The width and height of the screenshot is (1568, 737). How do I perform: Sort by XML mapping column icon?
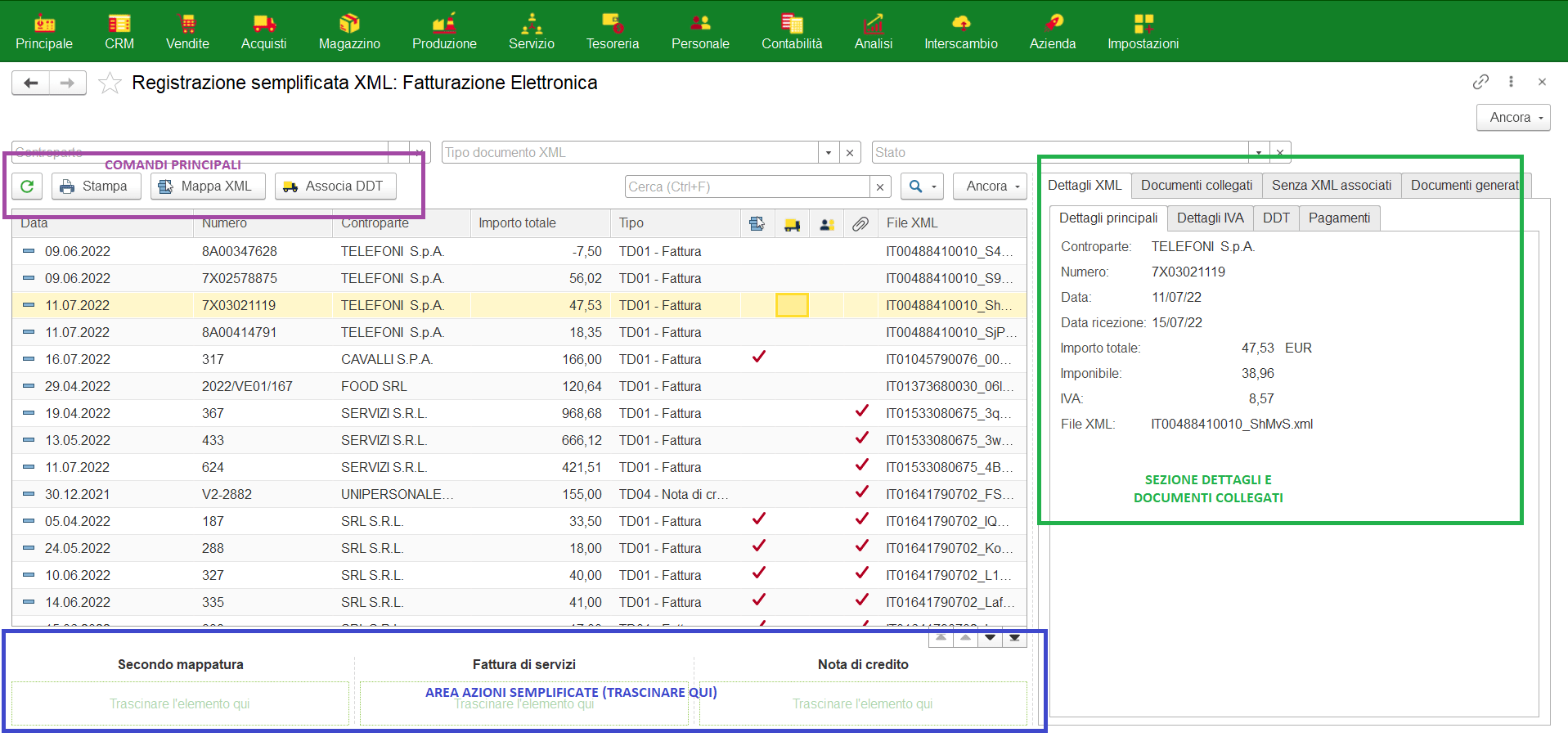pyautogui.click(x=757, y=223)
